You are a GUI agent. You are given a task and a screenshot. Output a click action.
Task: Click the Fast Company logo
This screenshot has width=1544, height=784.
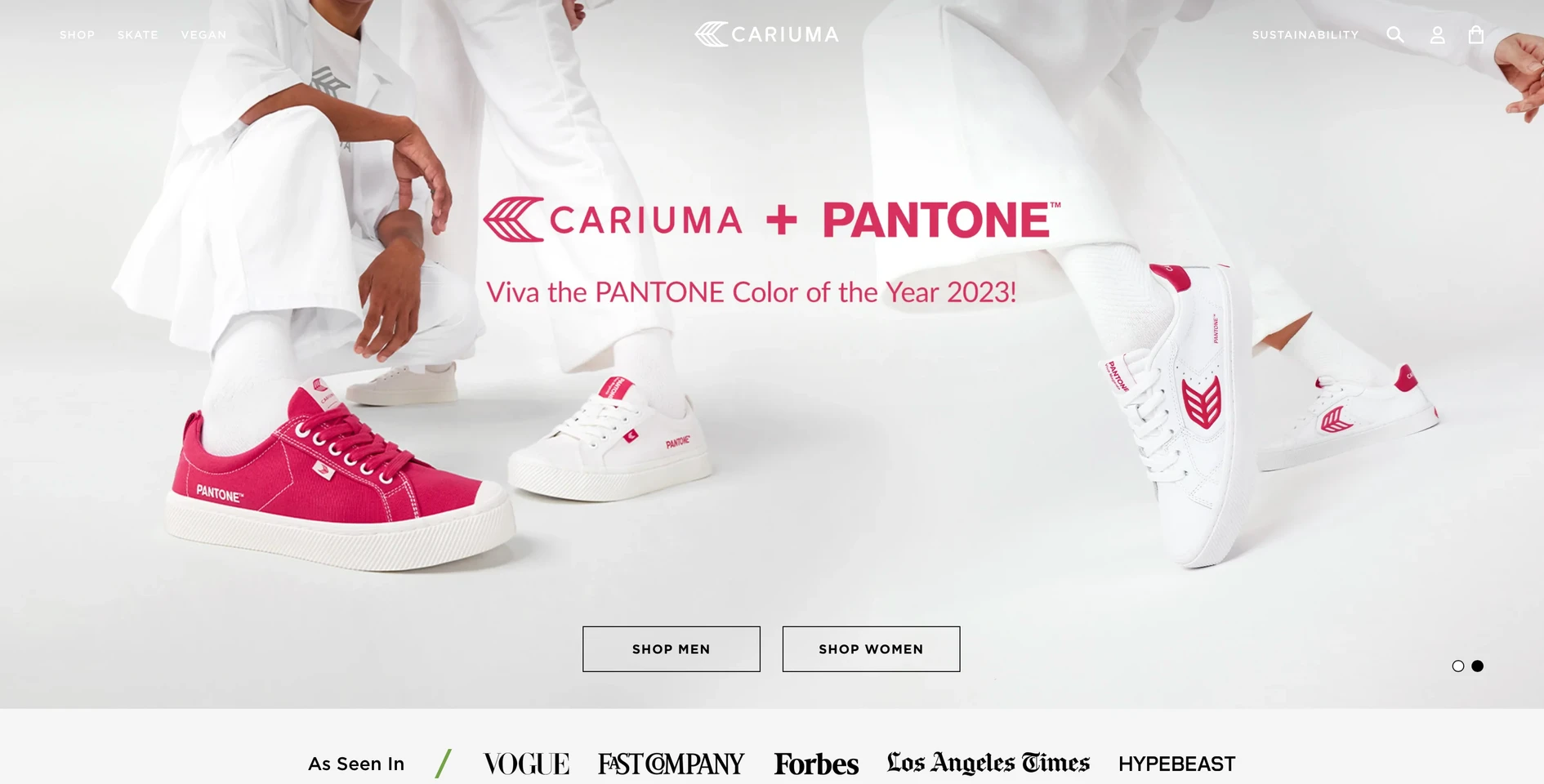pos(671,764)
